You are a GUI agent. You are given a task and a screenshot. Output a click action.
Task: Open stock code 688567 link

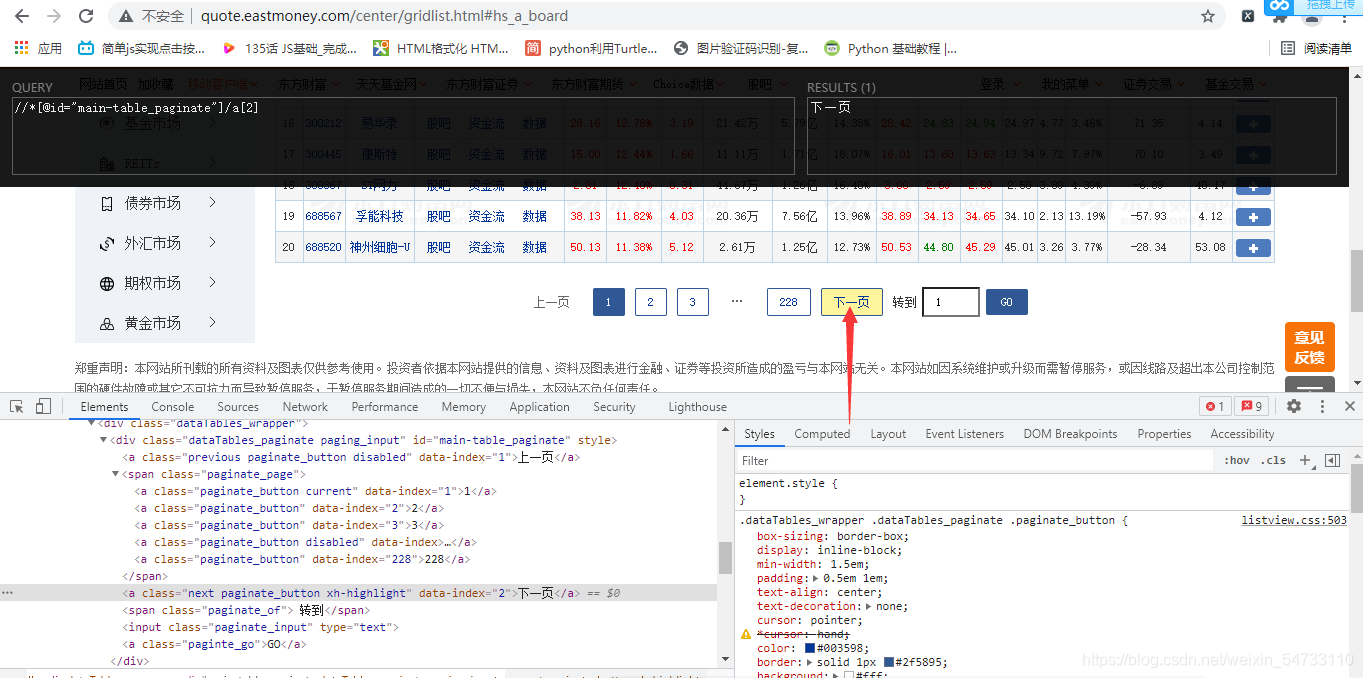click(x=323, y=216)
